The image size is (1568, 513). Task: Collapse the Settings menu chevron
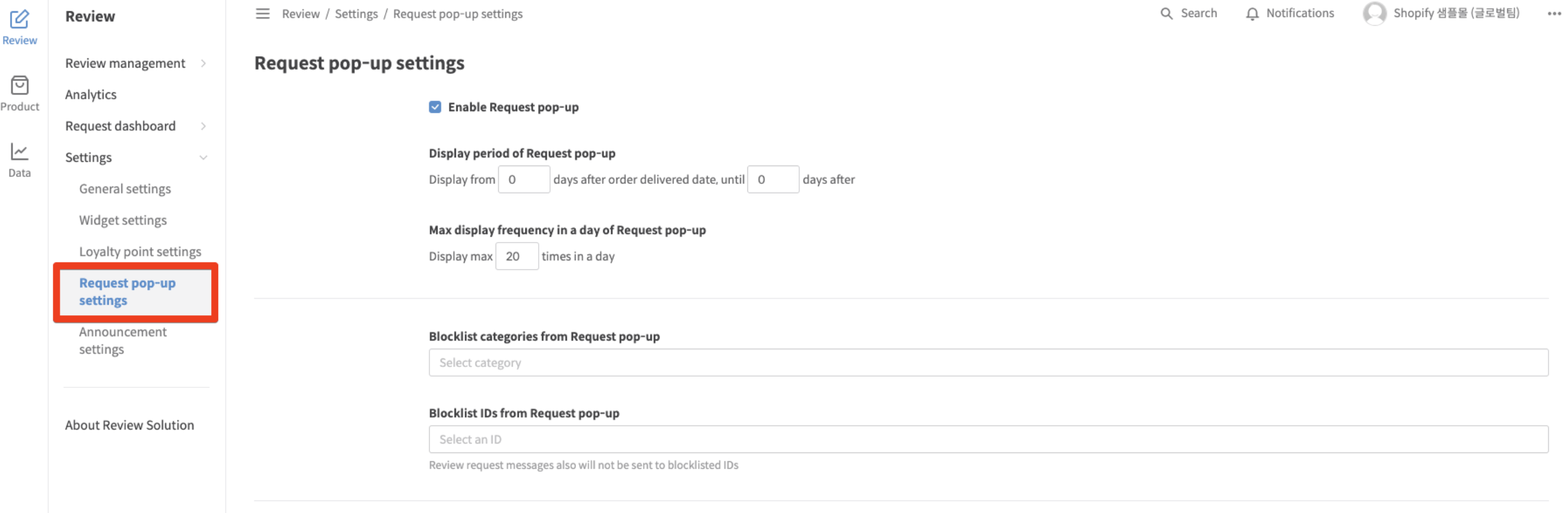pos(204,157)
